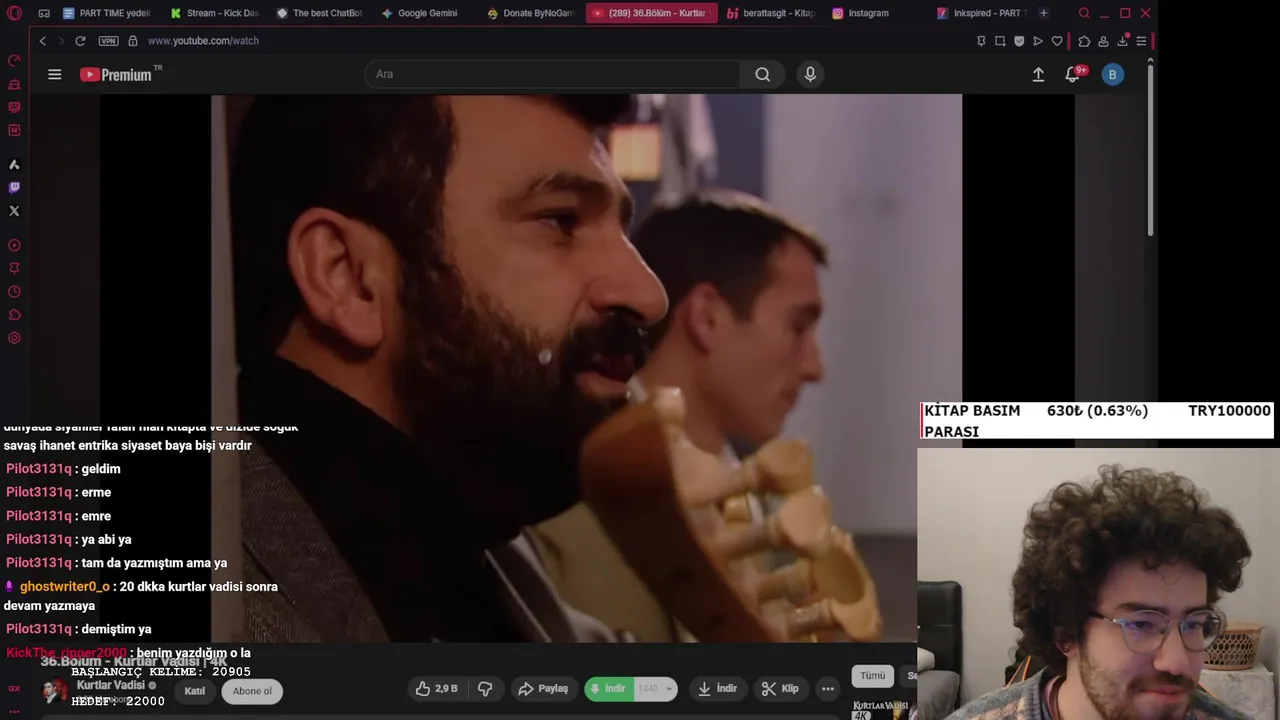This screenshot has width=1280, height=720.
Task: Switch to the PART TIME yedek tab
Action: pos(107,13)
